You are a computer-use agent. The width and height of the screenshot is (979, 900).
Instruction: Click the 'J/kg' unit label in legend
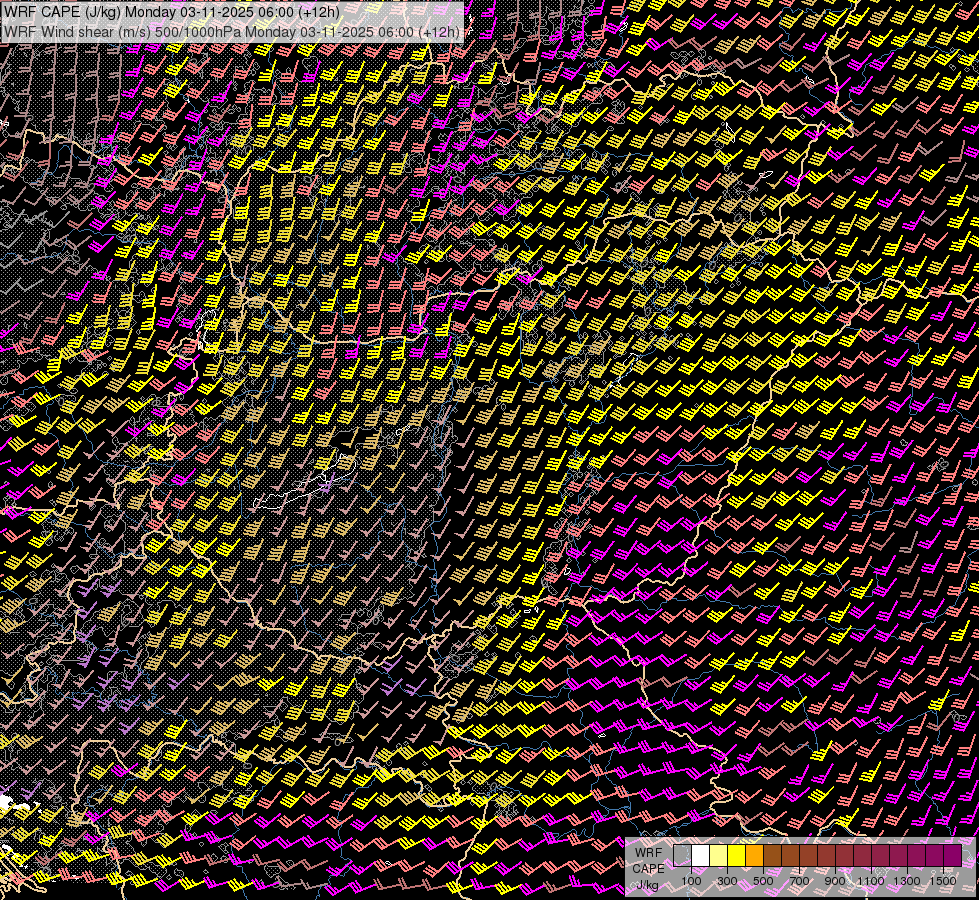(647, 886)
